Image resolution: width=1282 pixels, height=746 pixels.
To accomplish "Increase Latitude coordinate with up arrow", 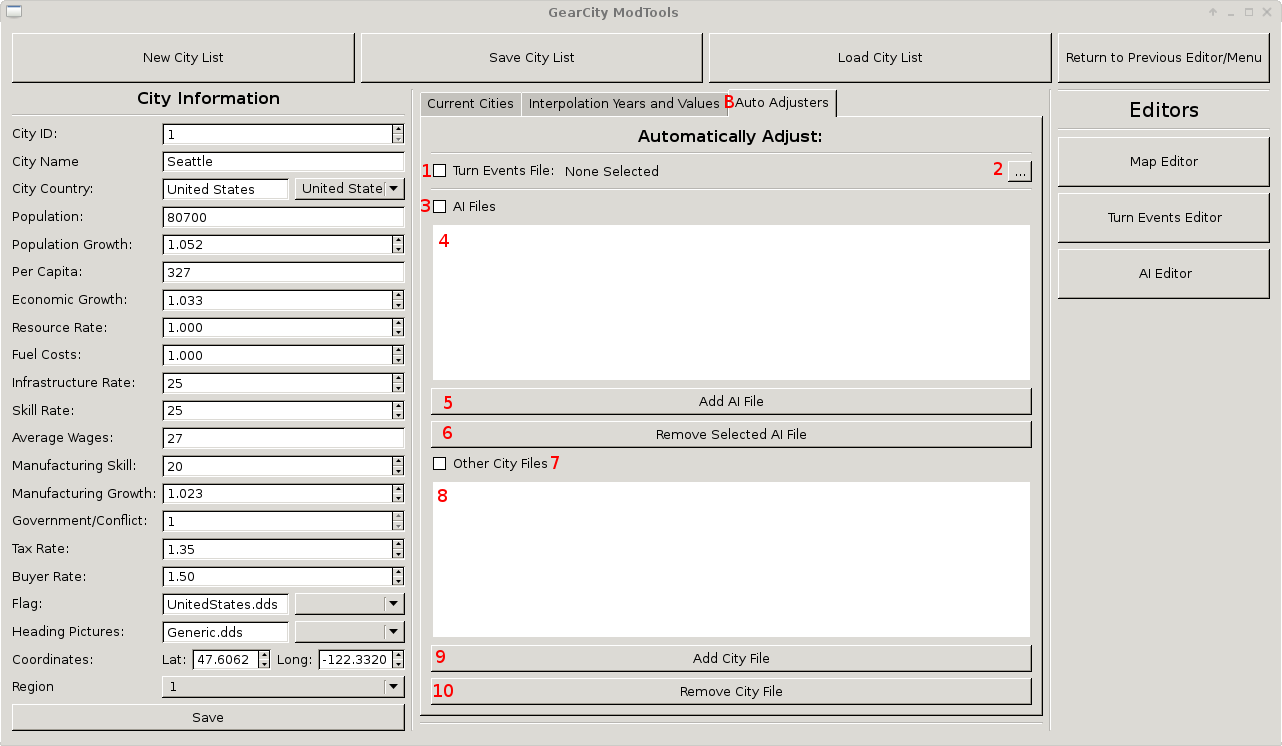I will click(x=264, y=655).
